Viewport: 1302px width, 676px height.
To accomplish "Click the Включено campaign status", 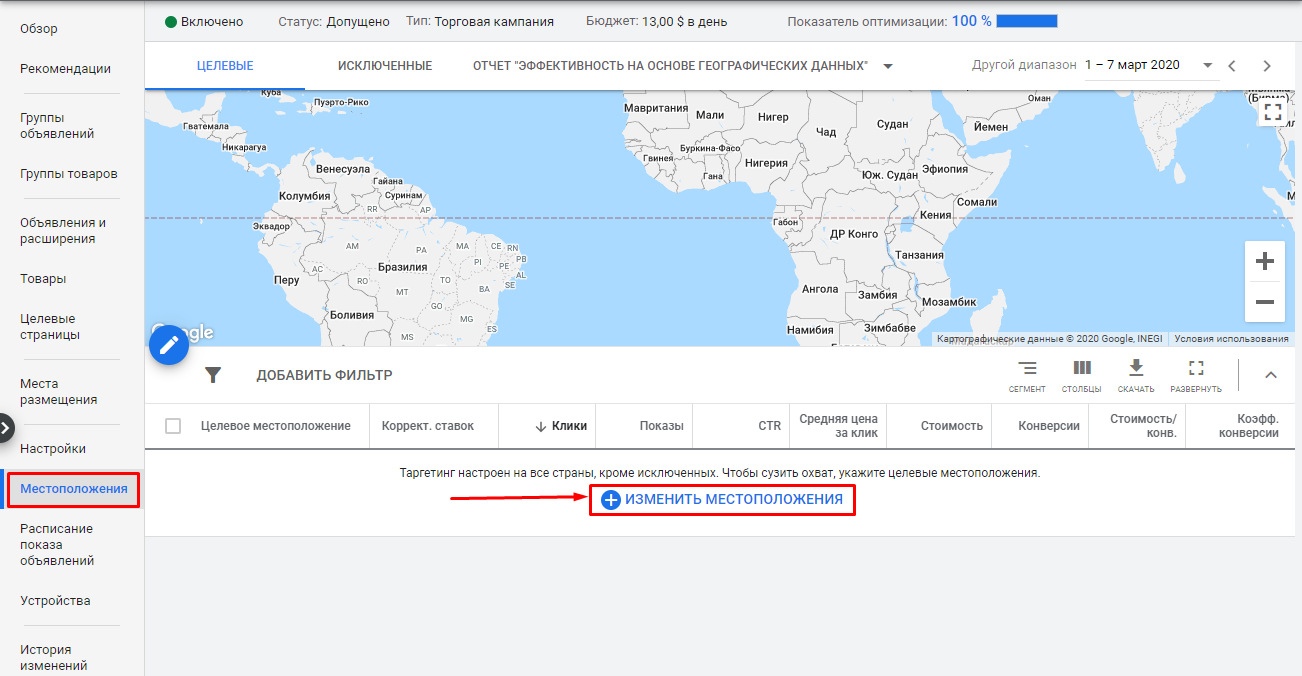I will point(204,21).
